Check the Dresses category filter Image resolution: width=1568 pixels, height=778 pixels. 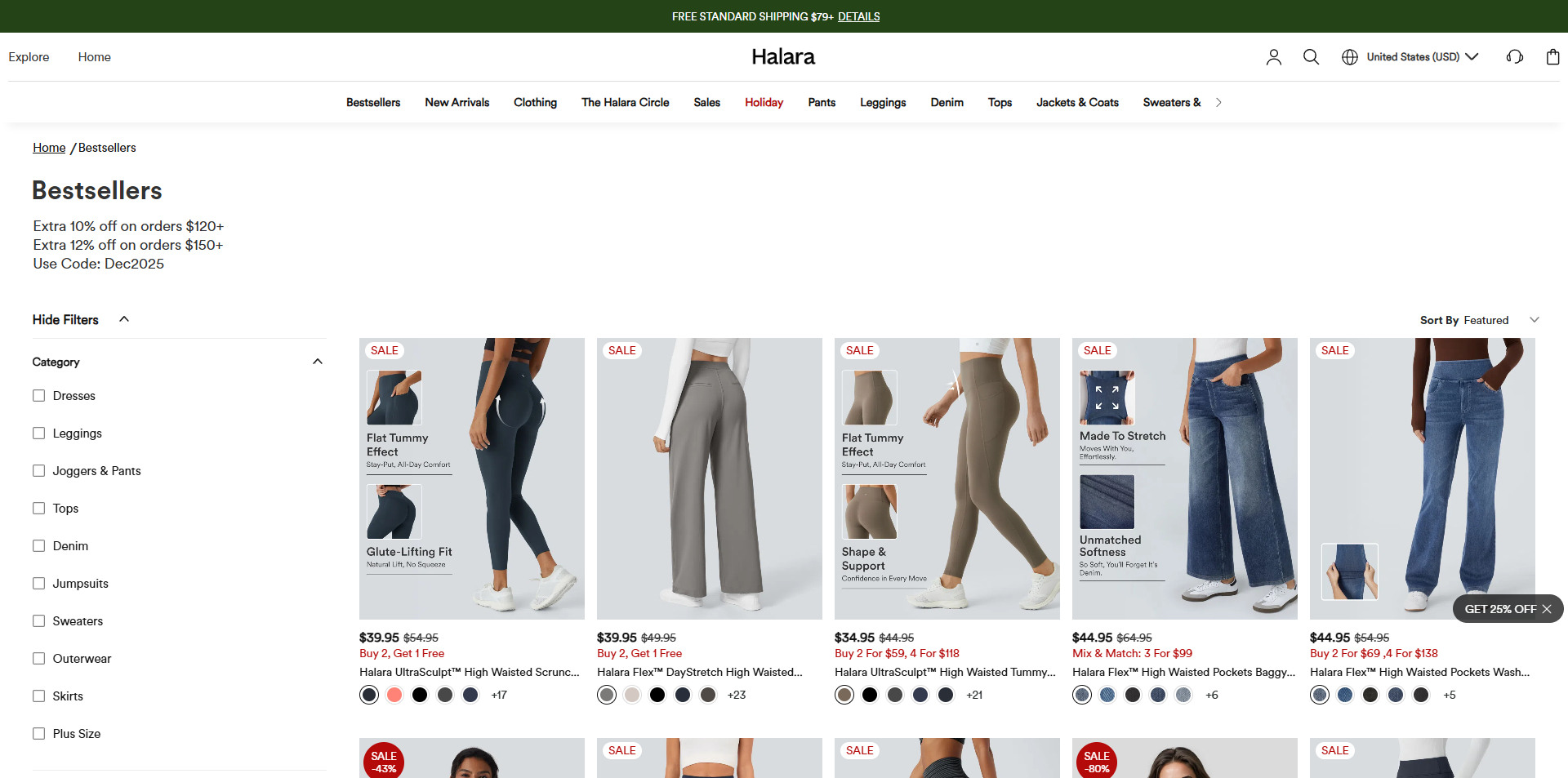click(x=38, y=395)
